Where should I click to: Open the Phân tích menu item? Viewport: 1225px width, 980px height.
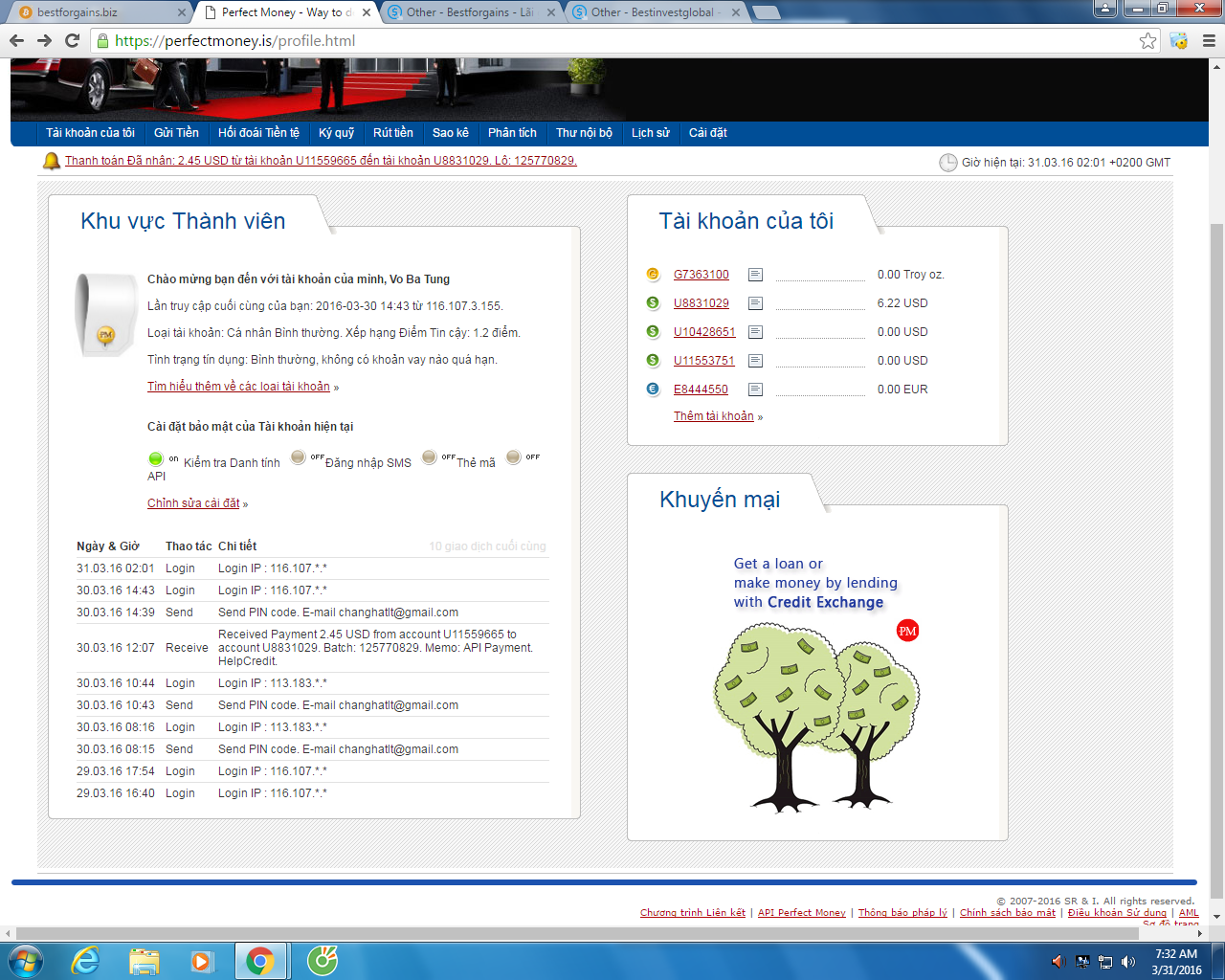512,133
